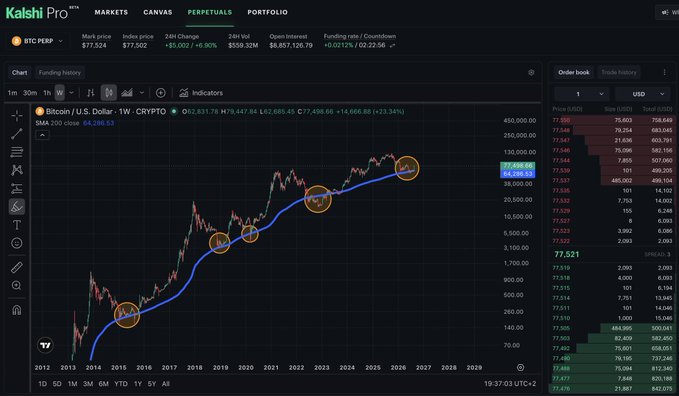Open the CANVAS nav tab
Screen dimensions: 679x396
pos(158,12)
